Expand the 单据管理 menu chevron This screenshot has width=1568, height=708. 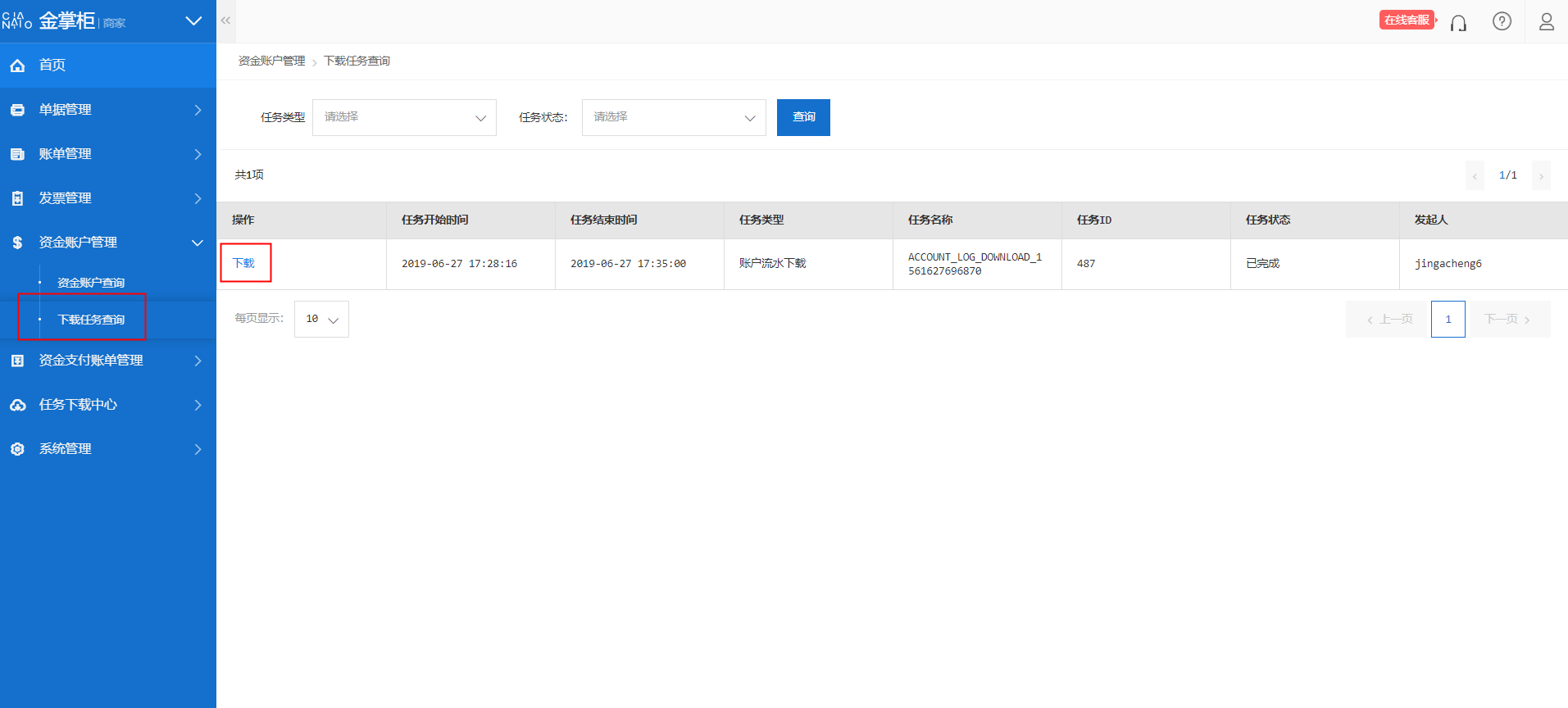[198, 110]
